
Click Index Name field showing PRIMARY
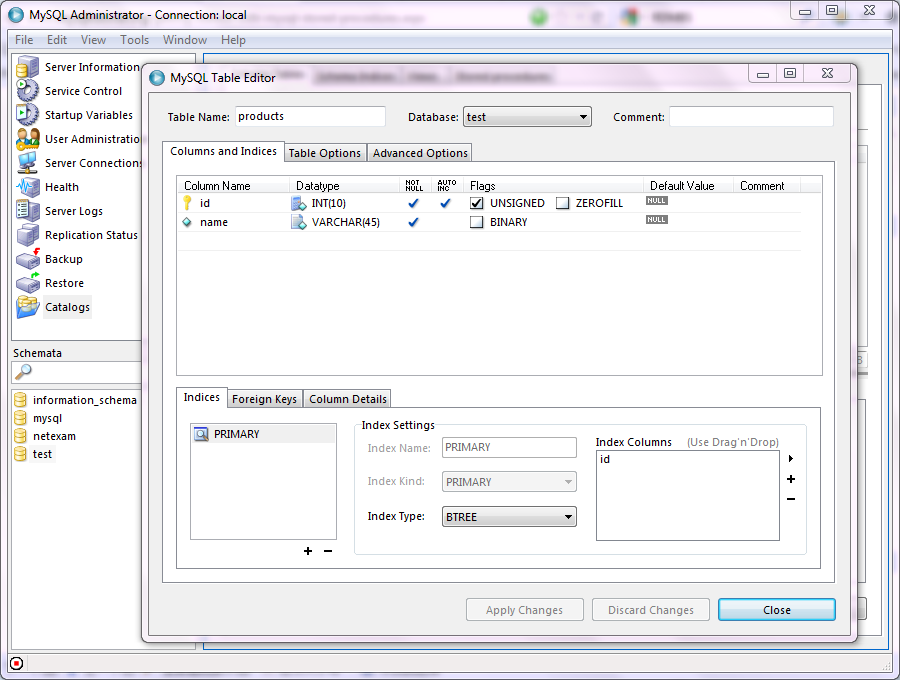click(509, 448)
